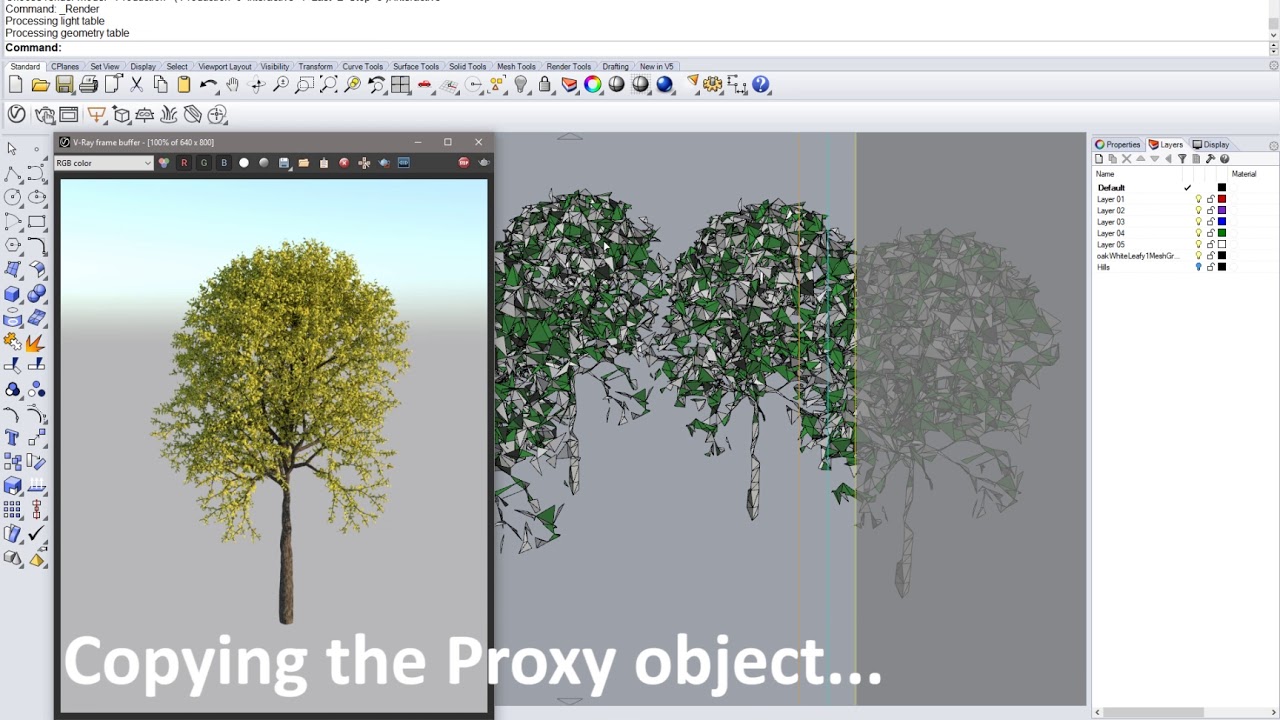Viewport: 1280px width, 720px height.
Task: Undo last action with curved arrow
Action: point(209,85)
